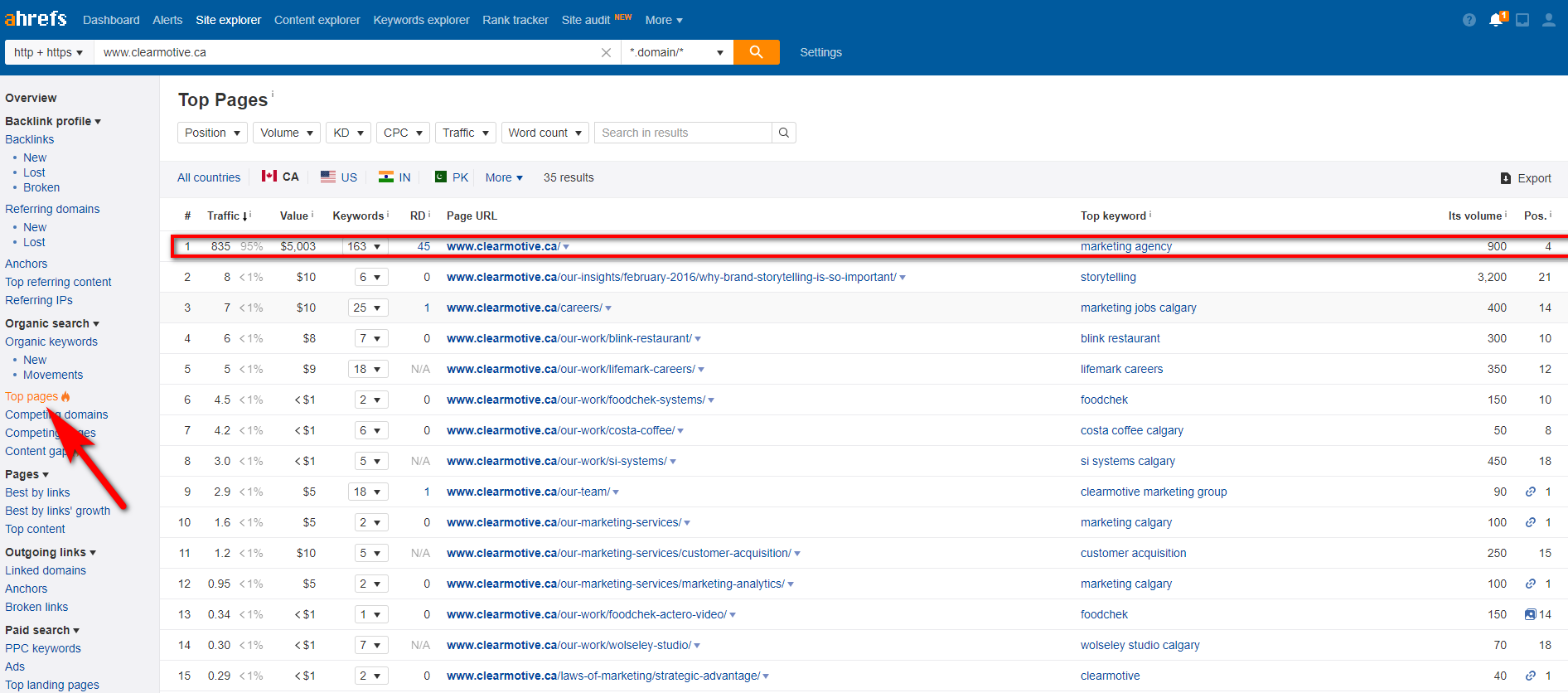Screen dimensions: 1568x693
Task: Go to Keywords explorer in top menu
Action: (x=421, y=20)
